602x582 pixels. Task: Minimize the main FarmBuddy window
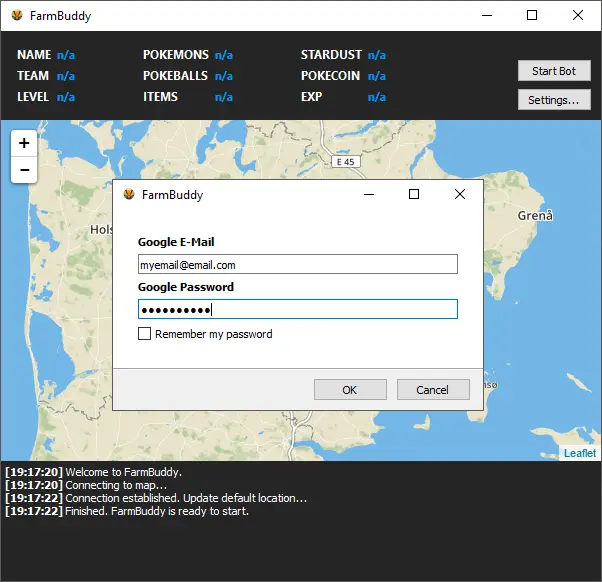click(x=486, y=16)
